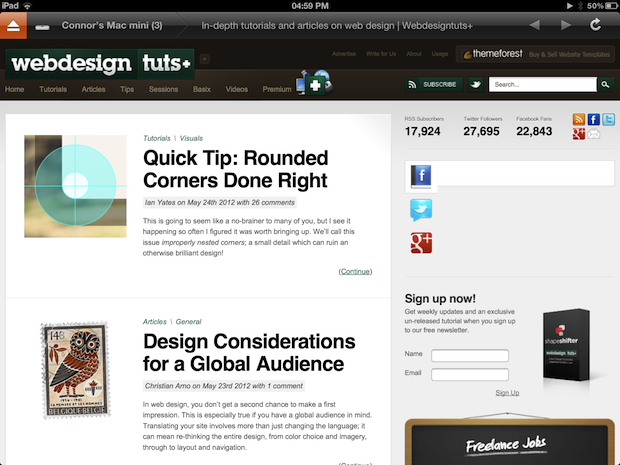
Task: Open the Tips menu item
Action: [127, 89]
